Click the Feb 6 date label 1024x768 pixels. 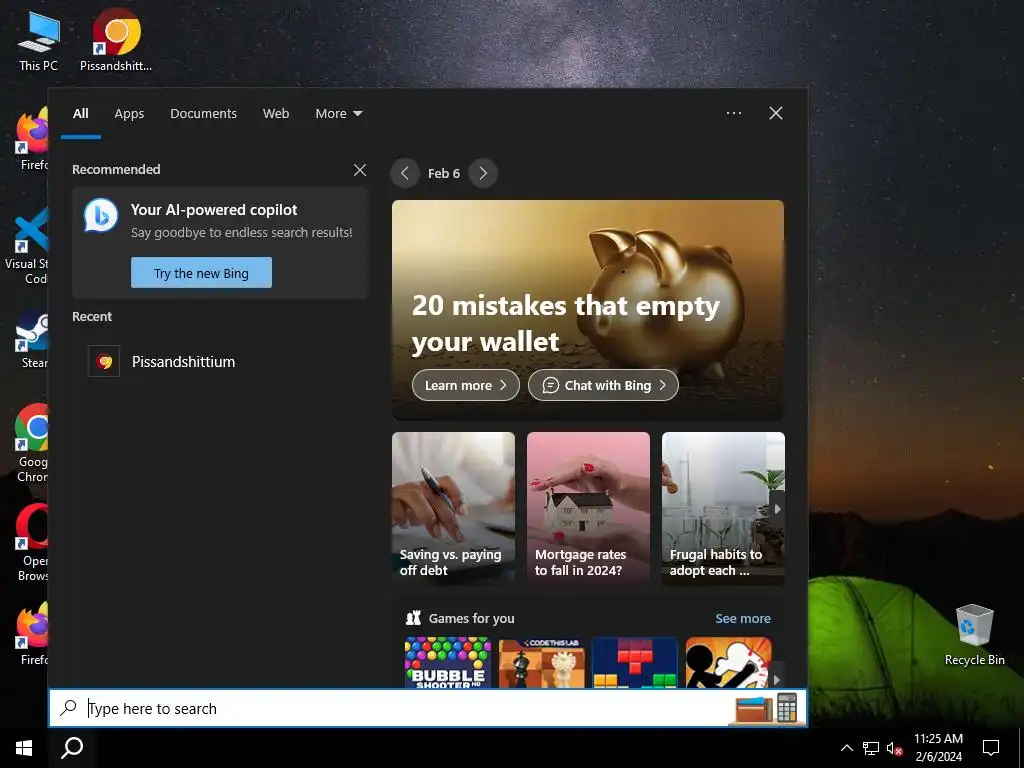(x=444, y=173)
